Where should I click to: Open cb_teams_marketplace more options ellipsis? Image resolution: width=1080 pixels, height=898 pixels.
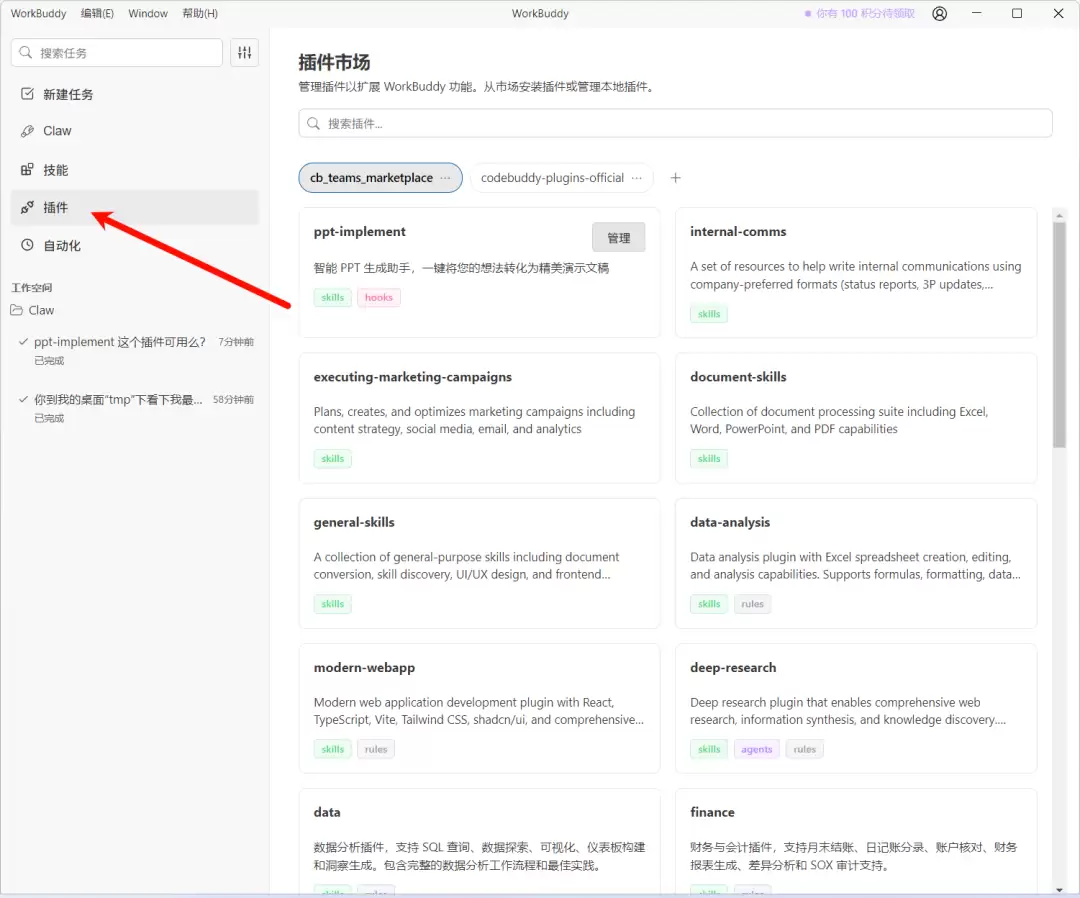[x=446, y=178]
